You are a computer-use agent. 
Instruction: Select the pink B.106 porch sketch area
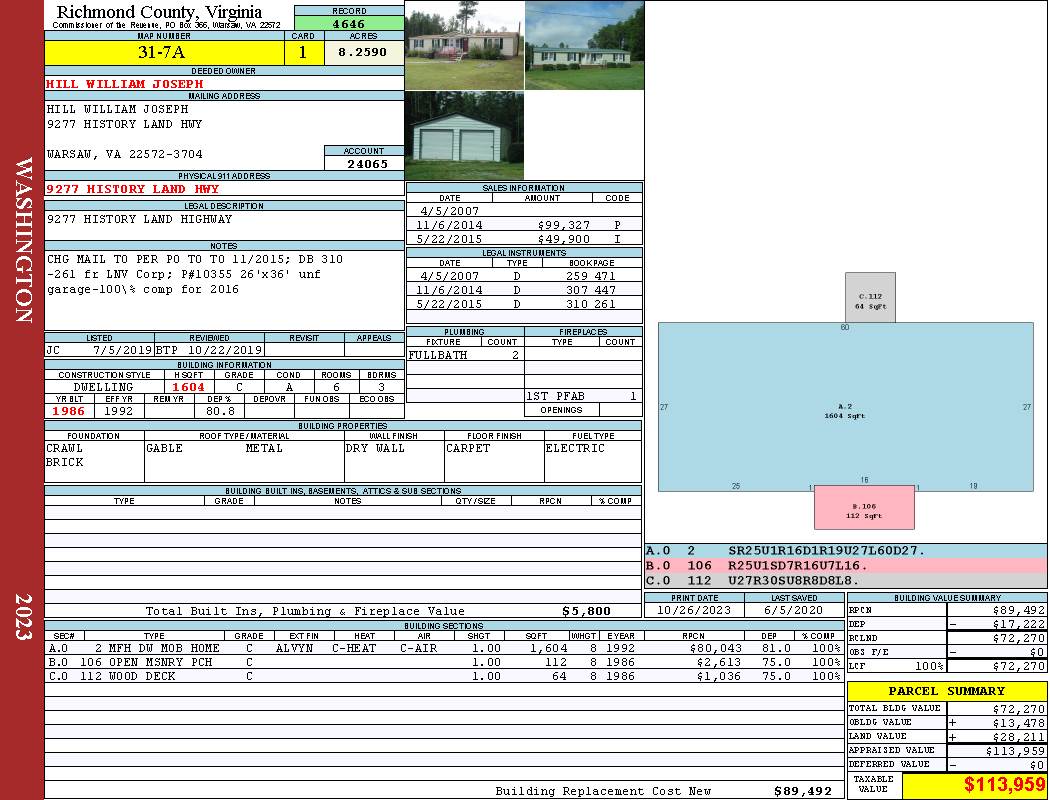(864, 507)
